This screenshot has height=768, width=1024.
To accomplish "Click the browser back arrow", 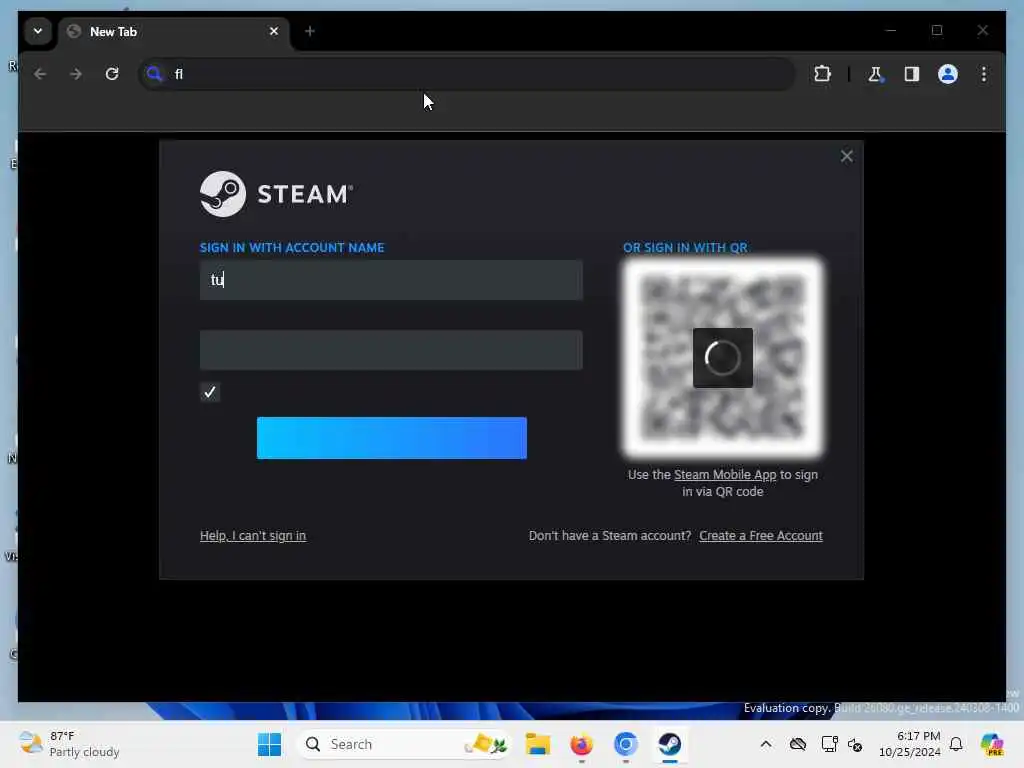I will click(40, 74).
